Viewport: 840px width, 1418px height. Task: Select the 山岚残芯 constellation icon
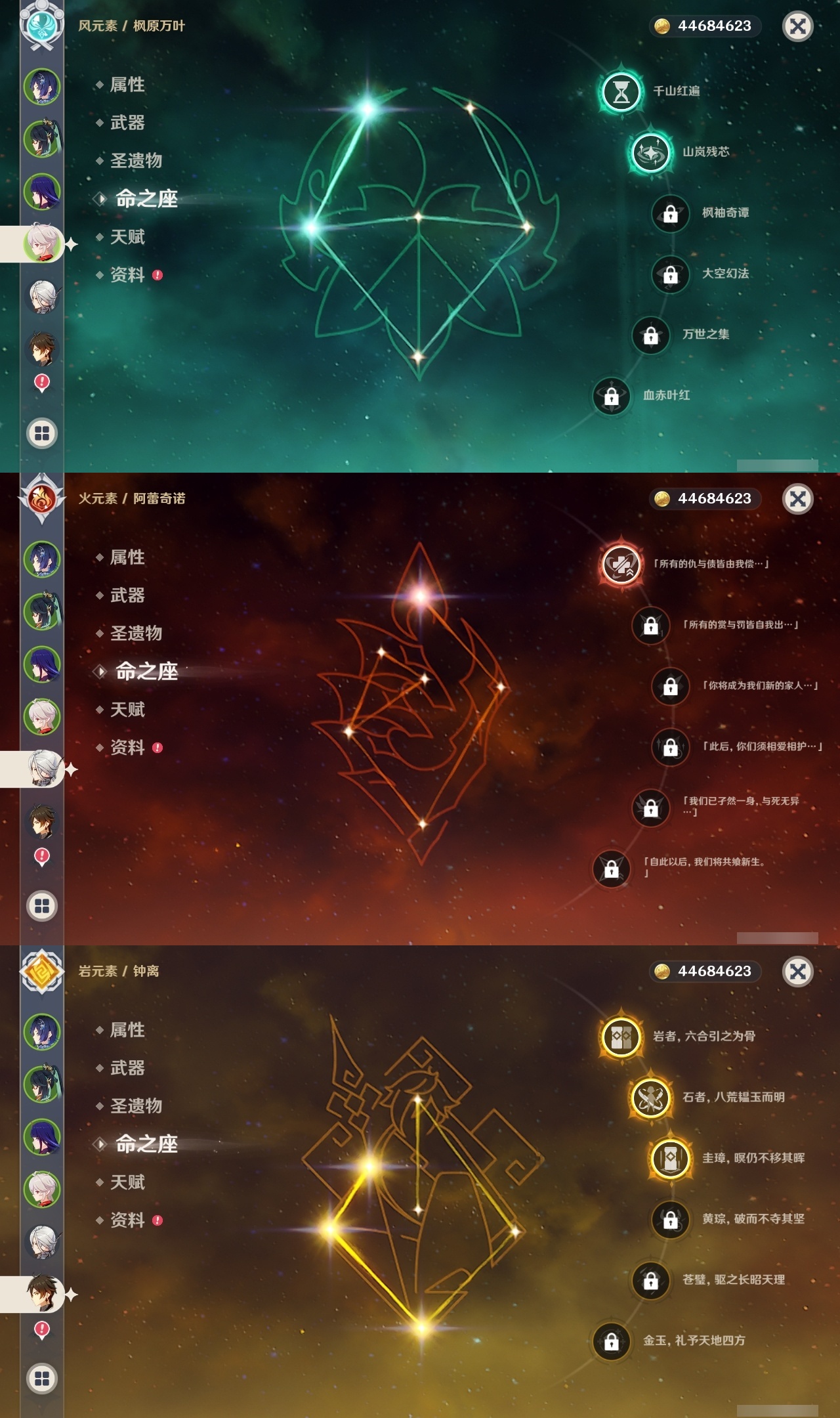[650, 152]
